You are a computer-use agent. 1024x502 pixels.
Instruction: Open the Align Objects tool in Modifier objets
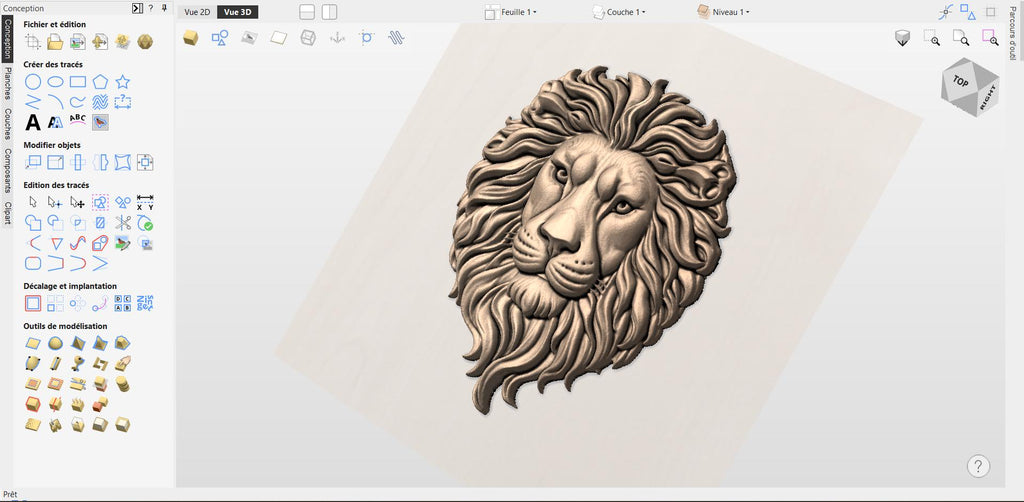click(145, 163)
